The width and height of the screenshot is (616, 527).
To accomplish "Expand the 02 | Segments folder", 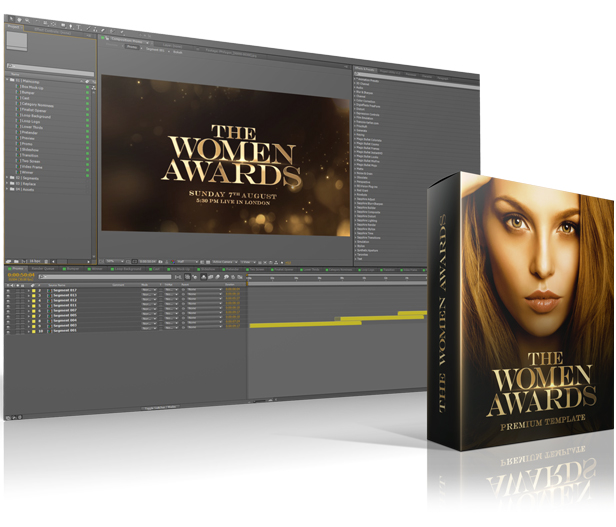I will point(7,177).
